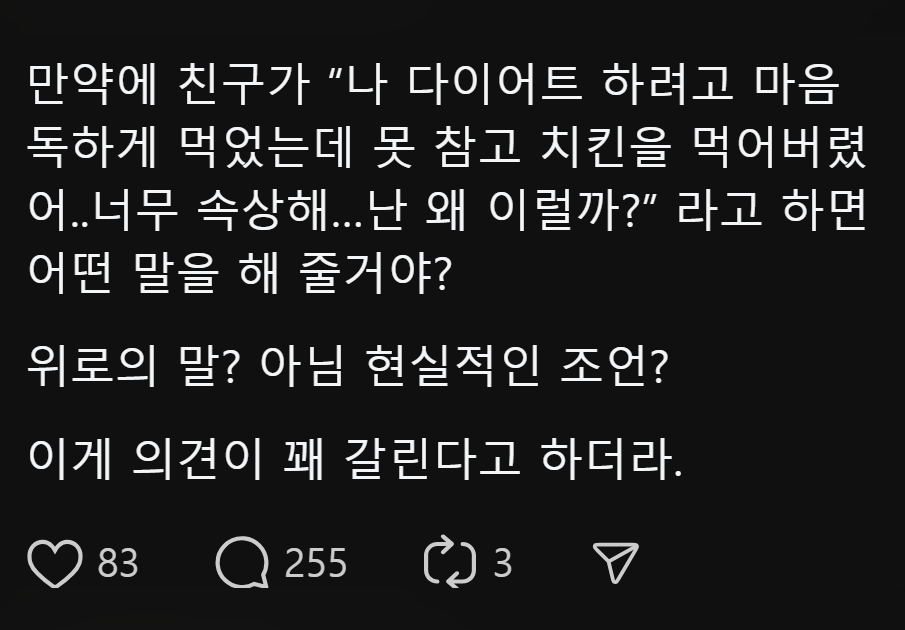
Task: Open the 255 replies count
Action: pyautogui.click(x=316, y=563)
